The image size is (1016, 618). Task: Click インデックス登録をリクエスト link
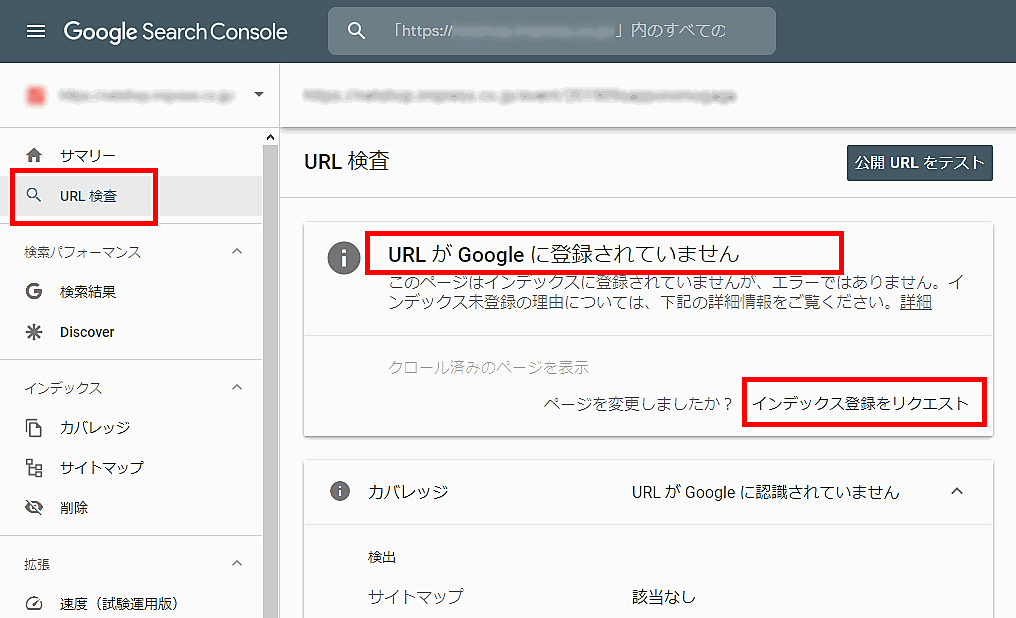tap(861, 403)
